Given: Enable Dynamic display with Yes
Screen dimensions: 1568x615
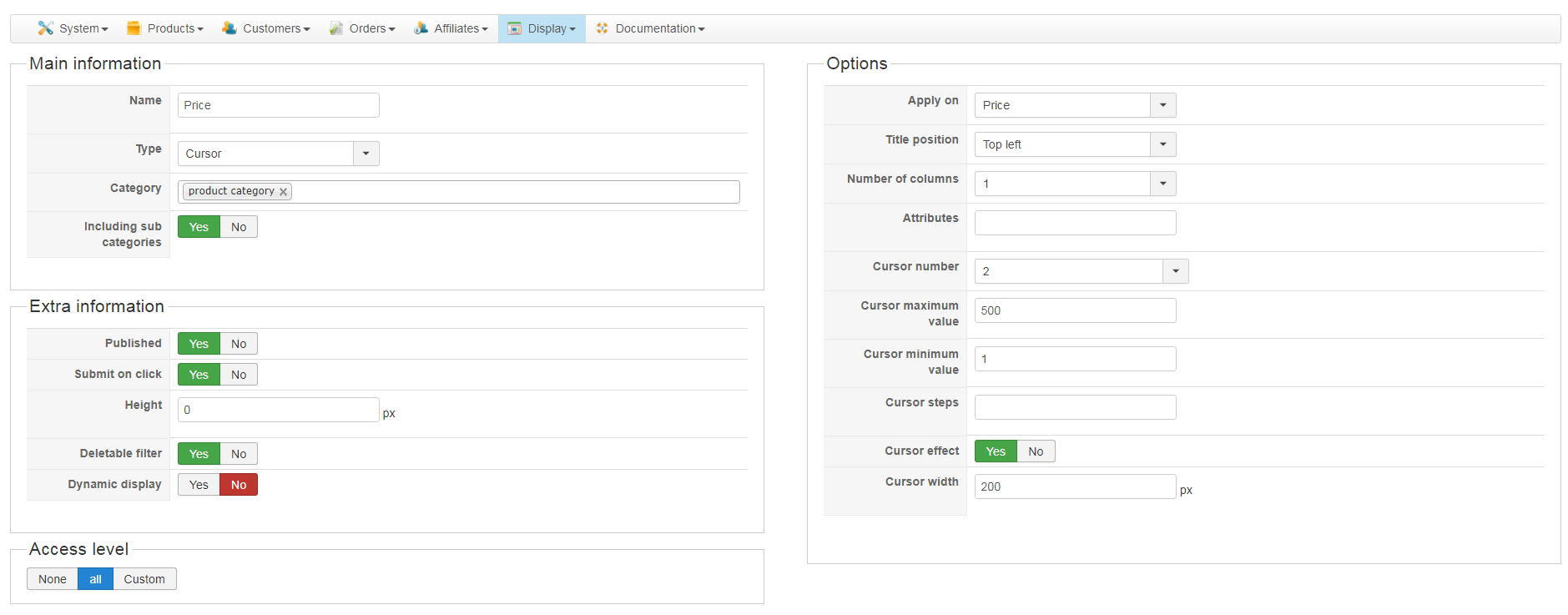Looking at the screenshot, I should (x=199, y=485).
